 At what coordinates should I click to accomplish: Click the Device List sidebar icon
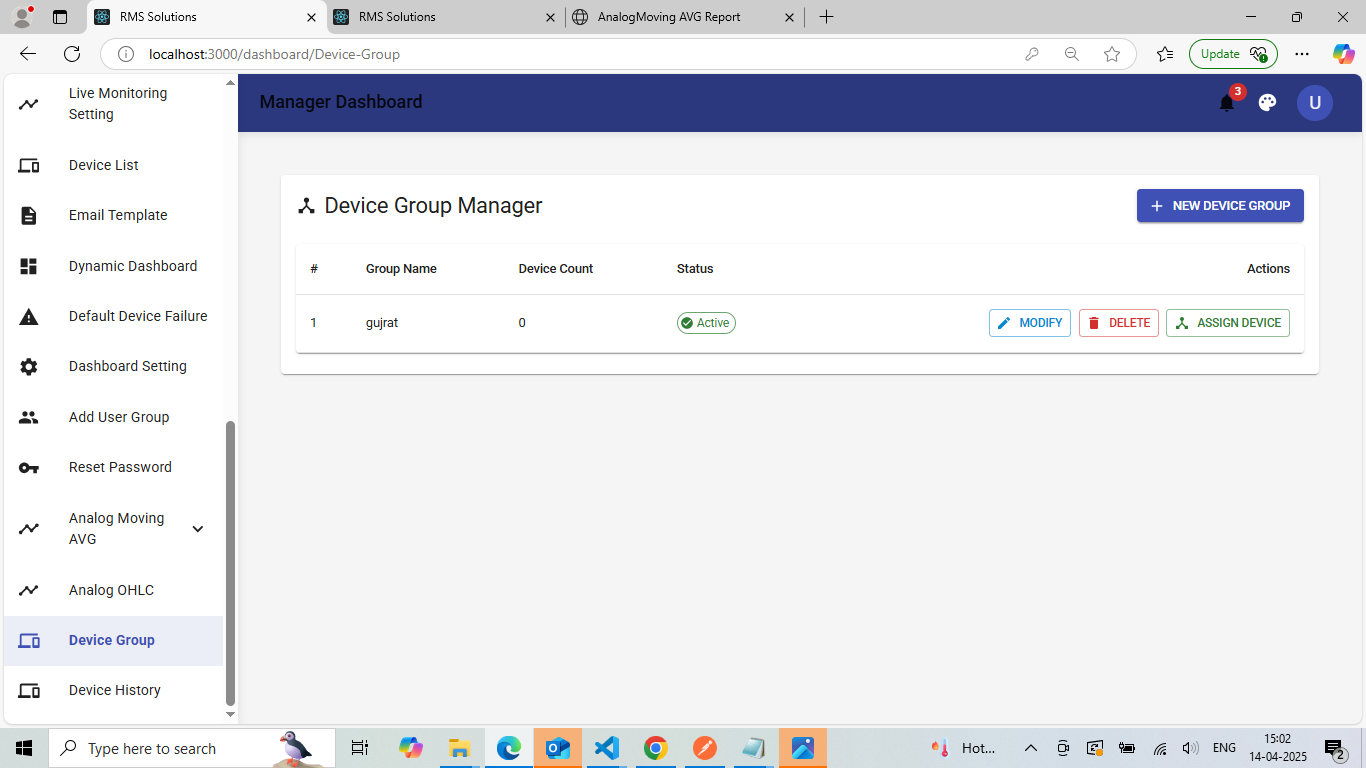pos(29,166)
